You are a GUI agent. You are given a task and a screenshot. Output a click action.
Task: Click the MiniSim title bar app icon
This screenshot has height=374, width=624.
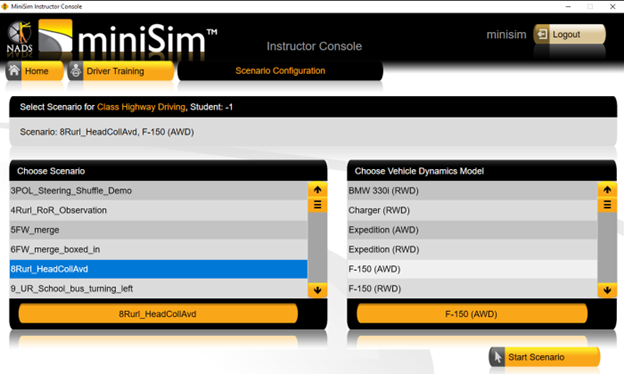tap(5, 6)
